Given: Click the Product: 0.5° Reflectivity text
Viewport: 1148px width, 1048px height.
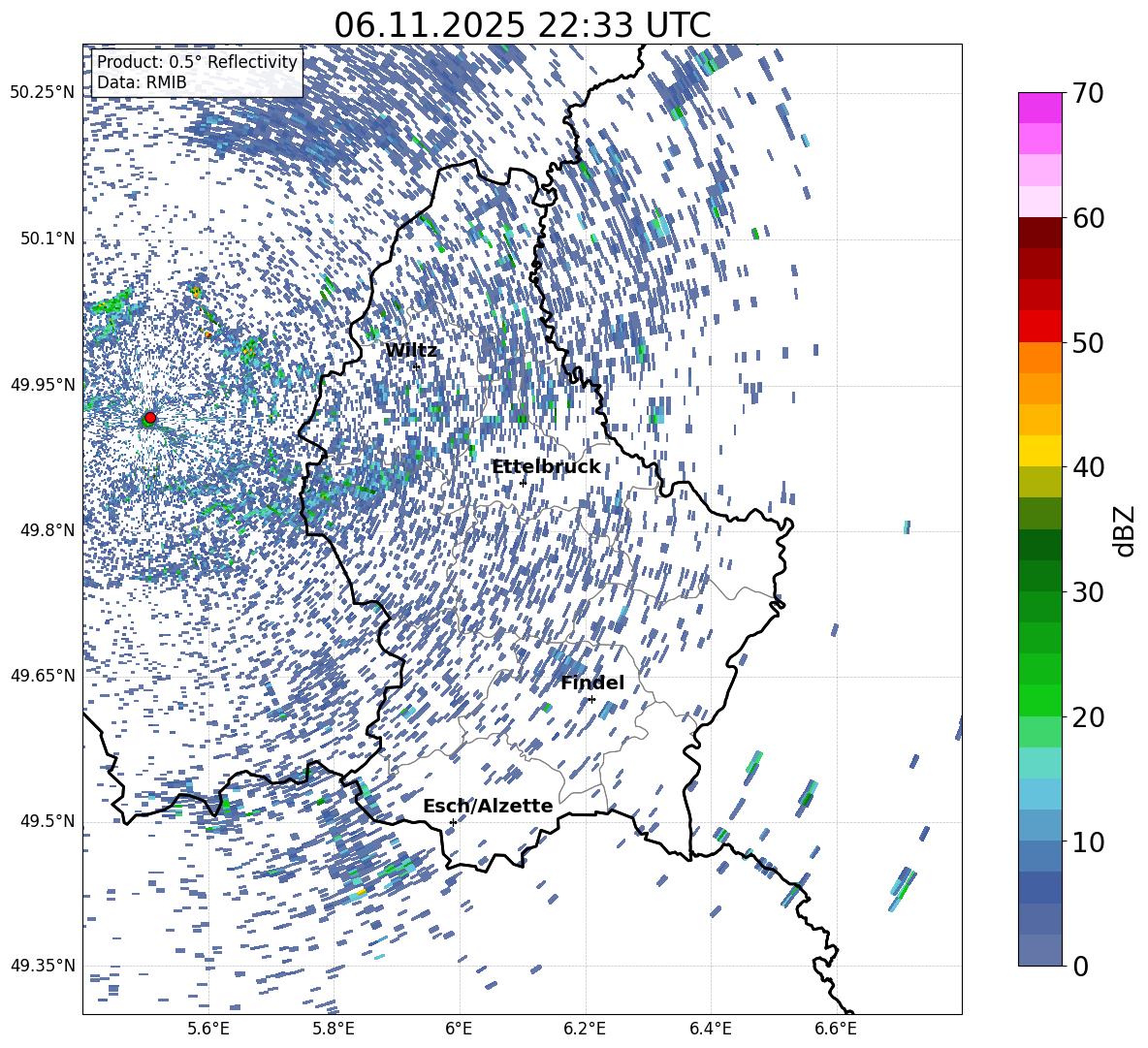Looking at the screenshot, I should (197, 61).
